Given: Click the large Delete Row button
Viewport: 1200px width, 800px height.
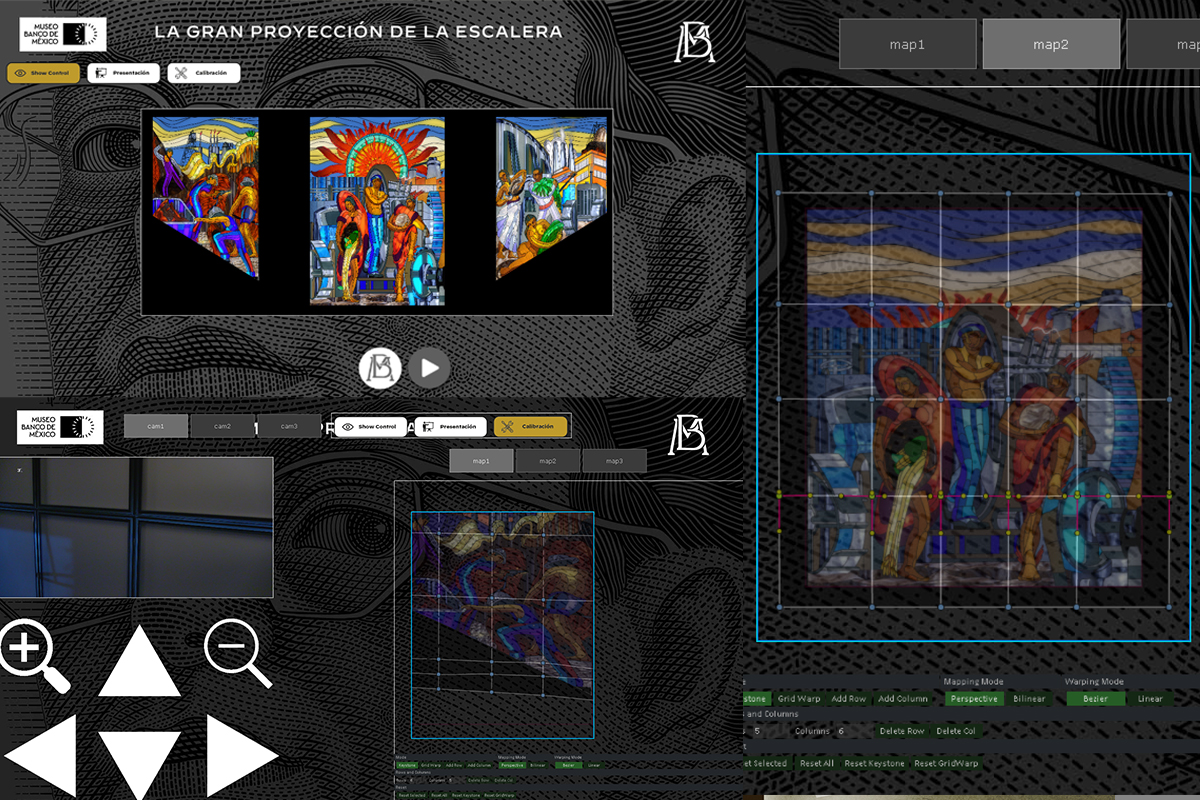Looking at the screenshot, I should 902,731.
